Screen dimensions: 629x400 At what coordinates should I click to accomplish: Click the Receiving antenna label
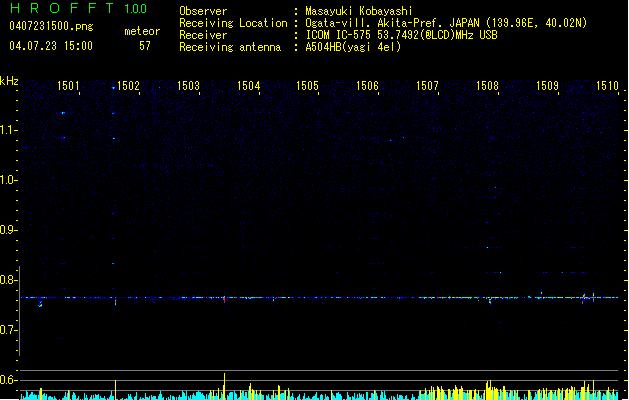point(230,47)
